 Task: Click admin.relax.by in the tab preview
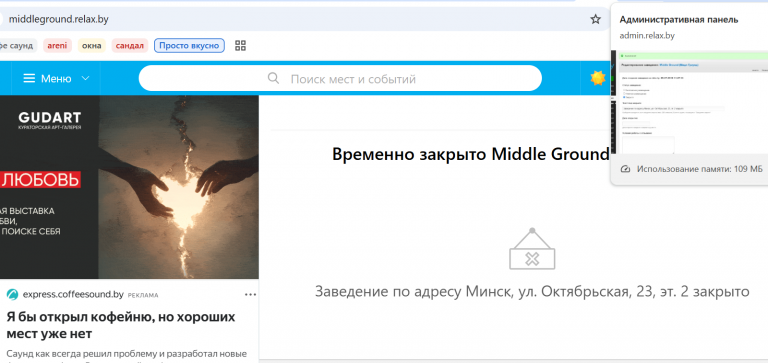[x=647, y=36]
